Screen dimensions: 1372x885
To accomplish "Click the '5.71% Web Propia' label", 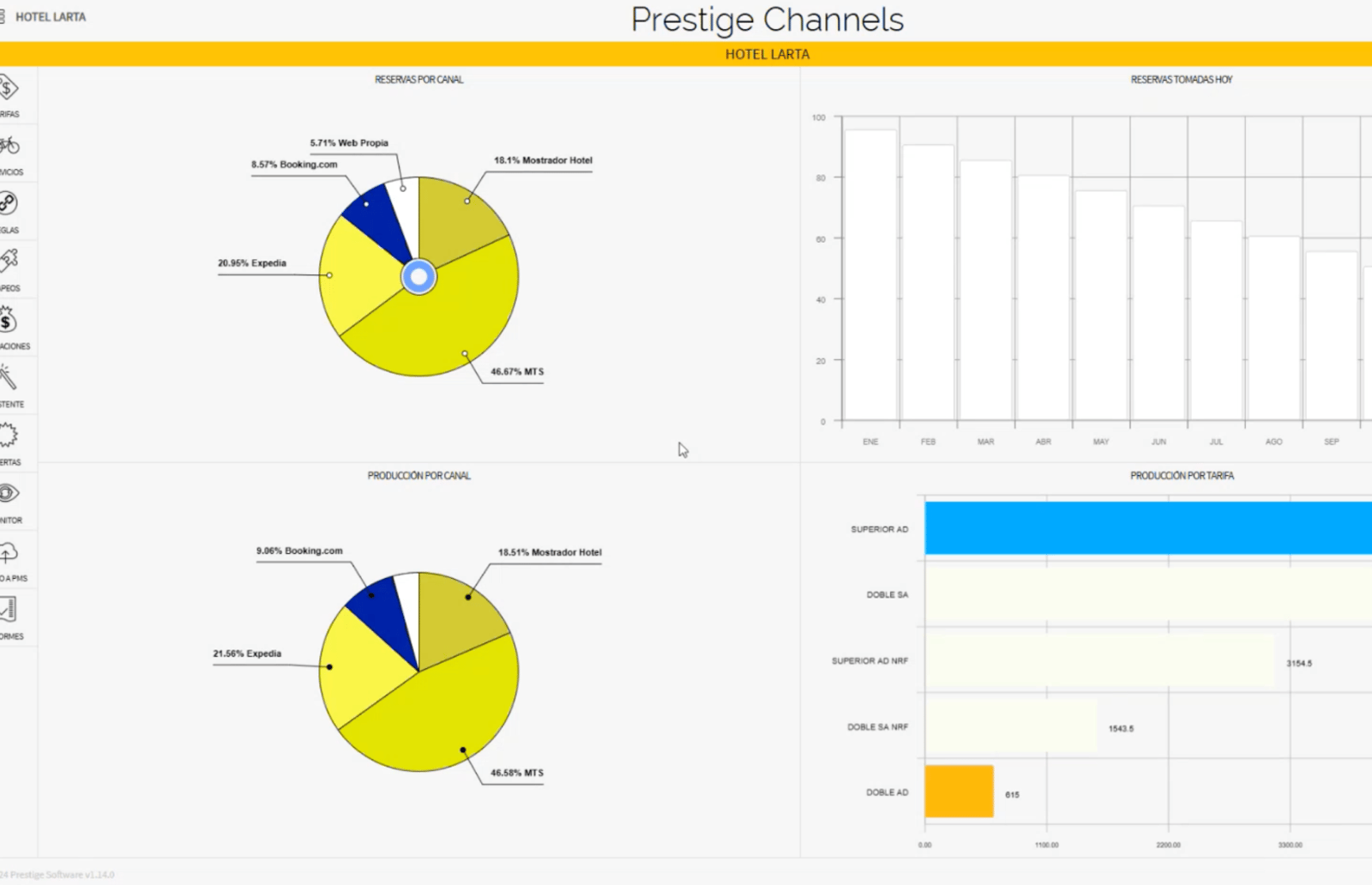I will pyautogui.click(x=349, y=143).
